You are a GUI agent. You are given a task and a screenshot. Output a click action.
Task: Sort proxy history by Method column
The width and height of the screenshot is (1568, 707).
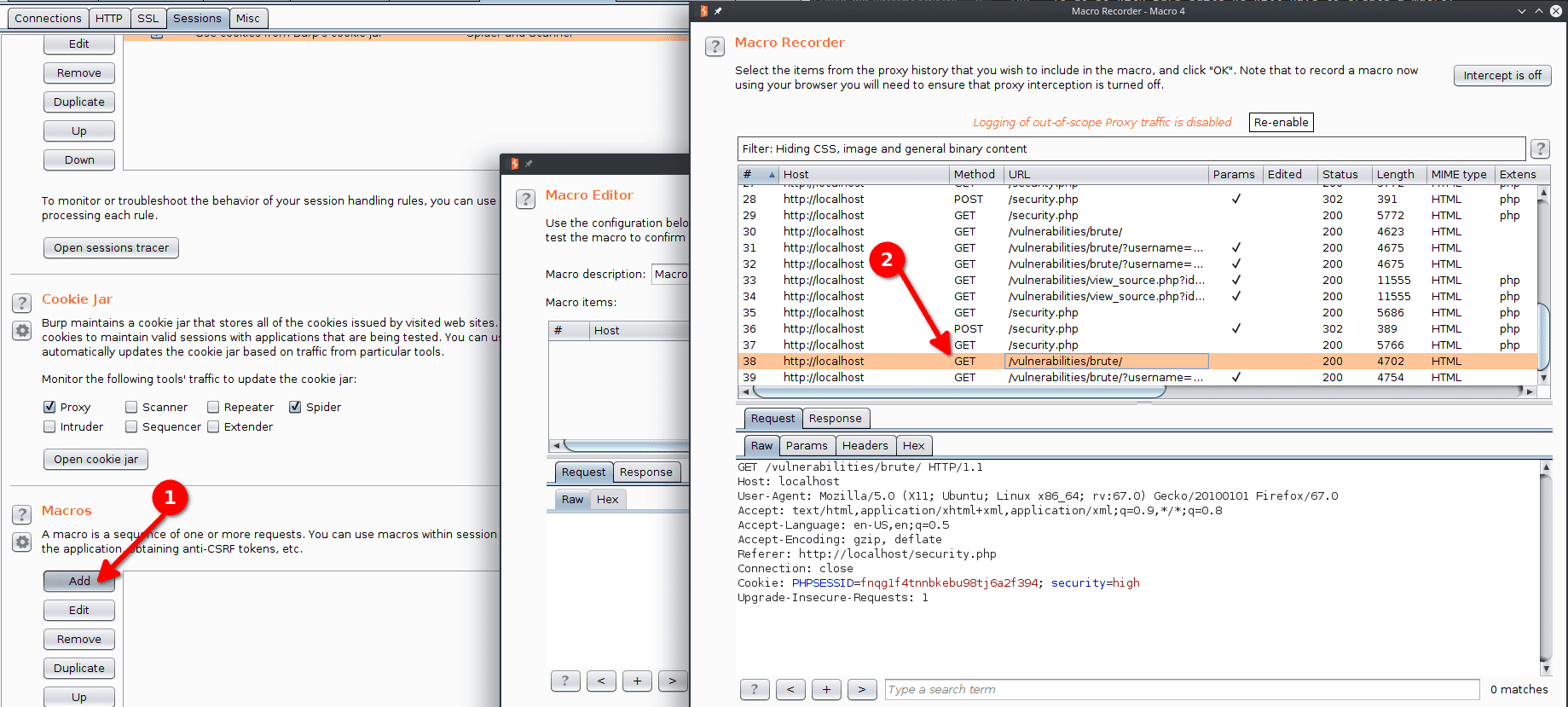coord(976,174)
